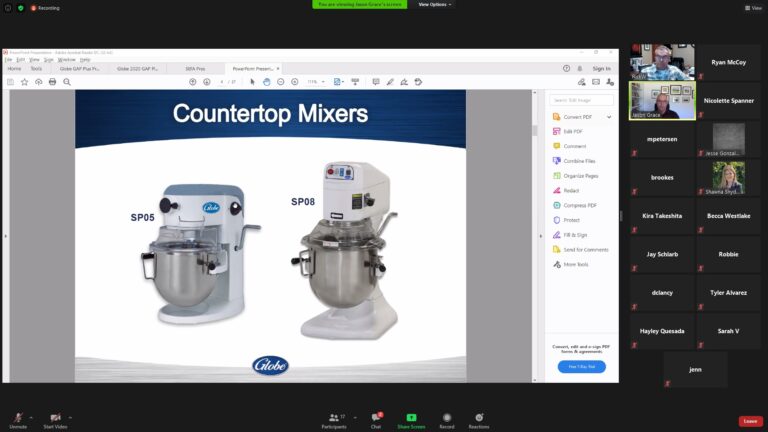Click the Acrobat help question mark icon
The image size is (768, 432).
(566, 69)
